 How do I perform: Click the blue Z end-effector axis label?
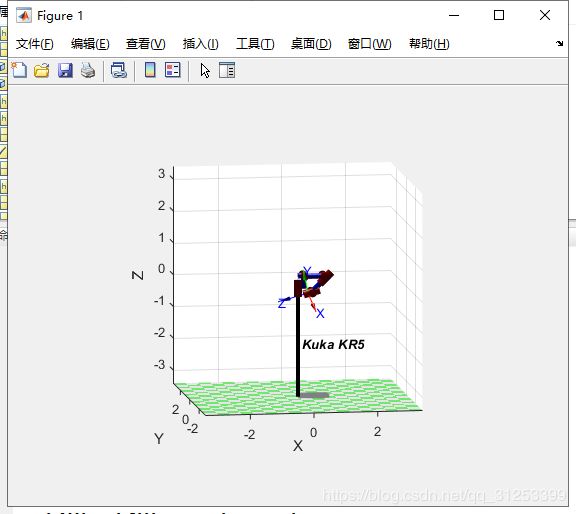click(x=282, y=303)
